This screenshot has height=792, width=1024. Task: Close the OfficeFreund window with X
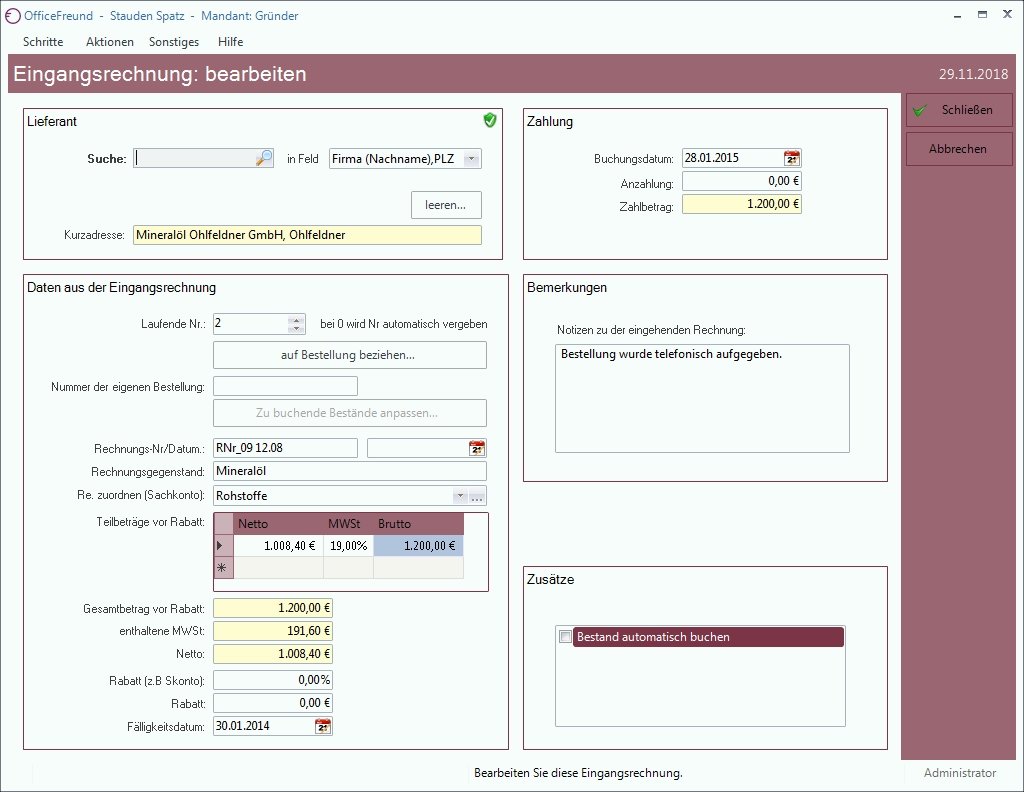tap(1007, 14)
